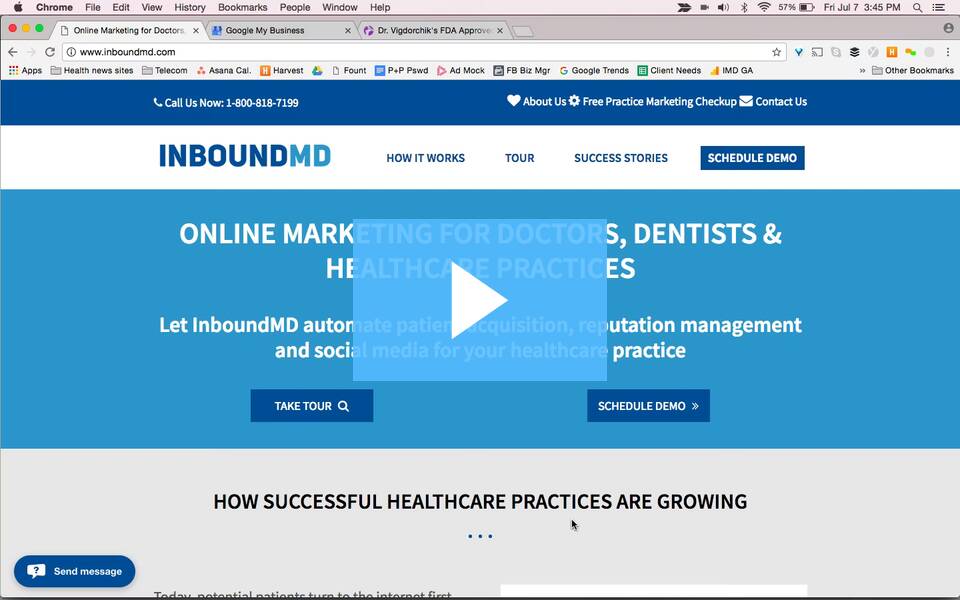Open Chrome three-dot menu
The width and height of the screenshot is (960, 600).
coord(948,52)
